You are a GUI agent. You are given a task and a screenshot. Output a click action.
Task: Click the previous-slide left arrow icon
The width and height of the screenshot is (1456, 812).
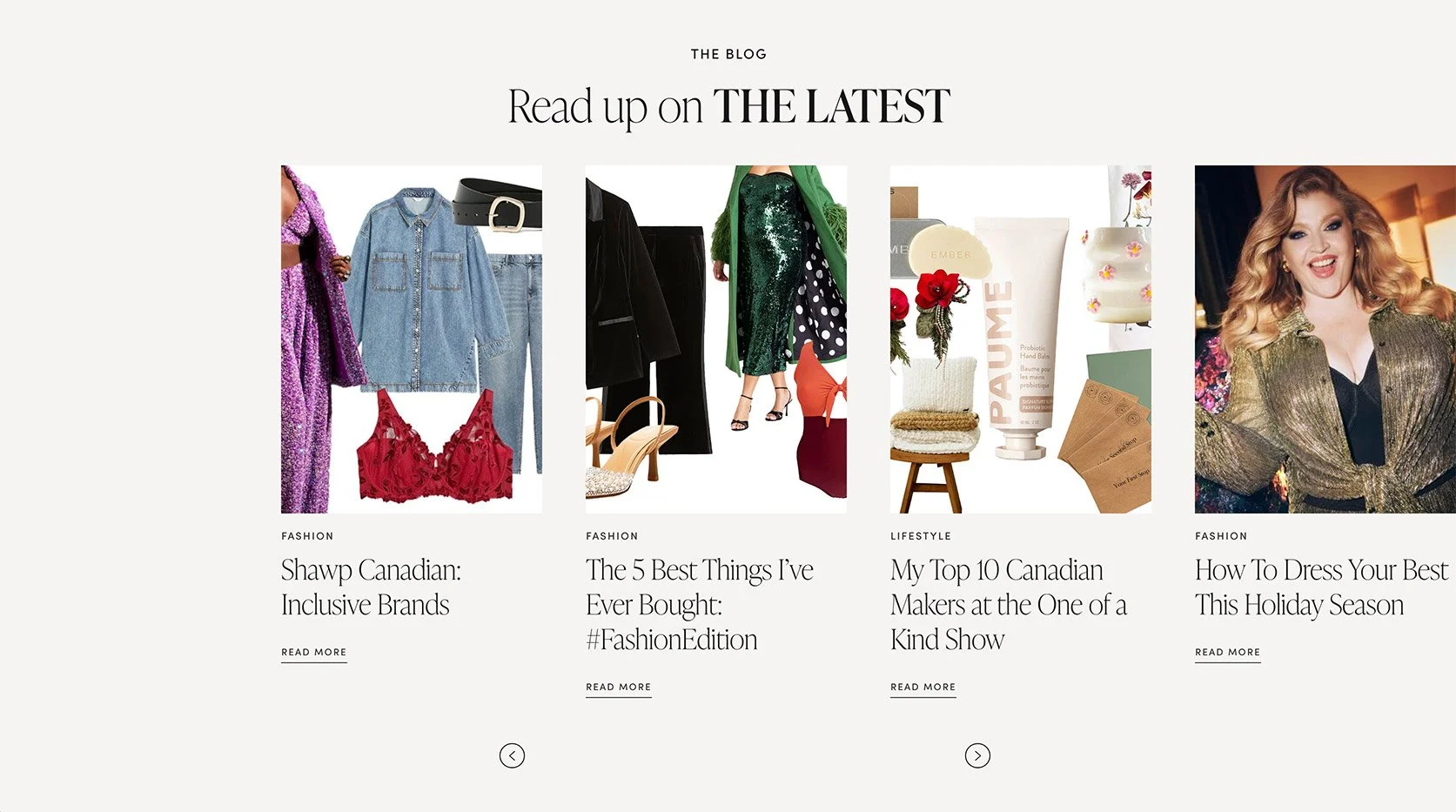[x=512, y=755]
